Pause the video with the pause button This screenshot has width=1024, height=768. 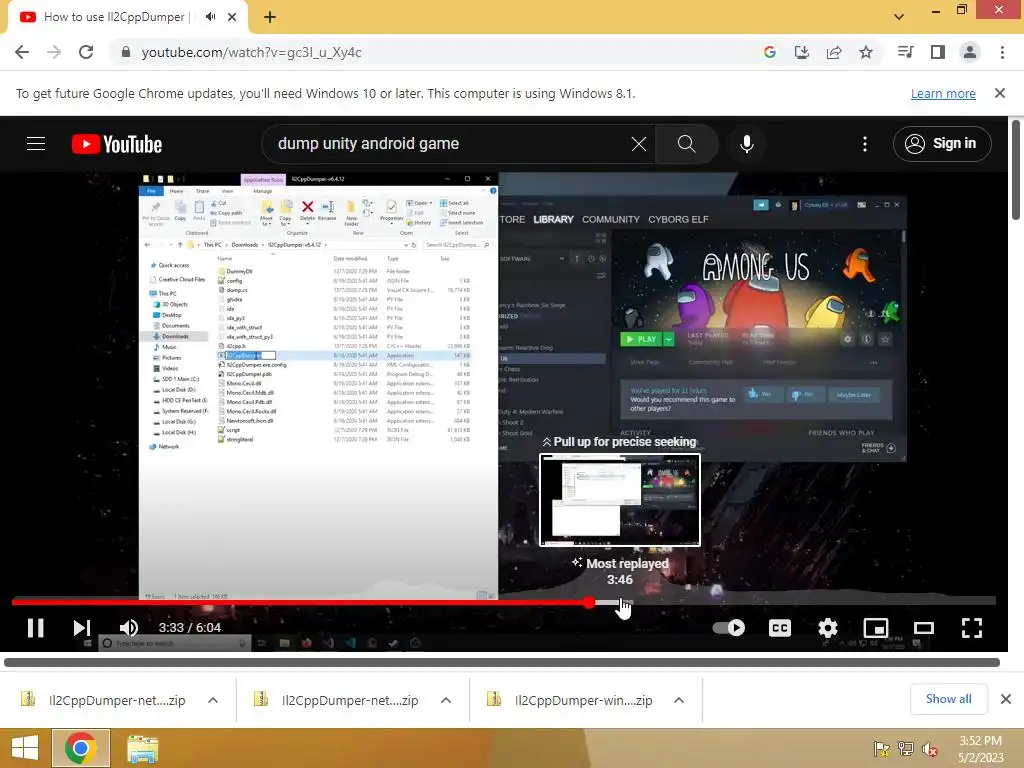(x=35, y=628)
